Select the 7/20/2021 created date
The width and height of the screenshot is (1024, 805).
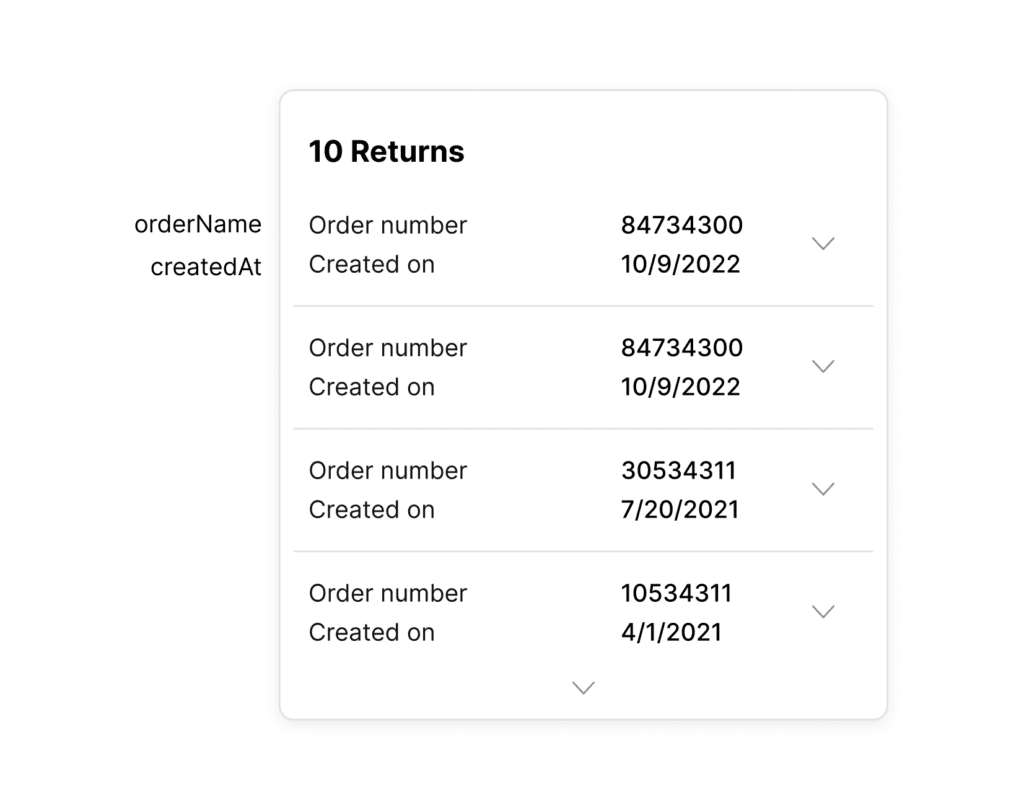(x=680, y=510)
